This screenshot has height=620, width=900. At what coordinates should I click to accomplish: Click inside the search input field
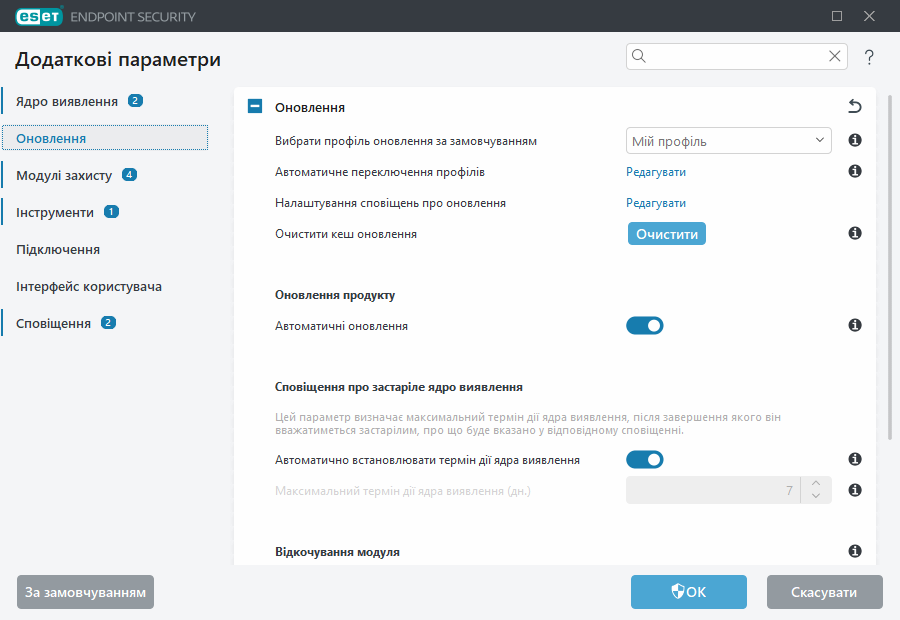(x=730, y=56)
